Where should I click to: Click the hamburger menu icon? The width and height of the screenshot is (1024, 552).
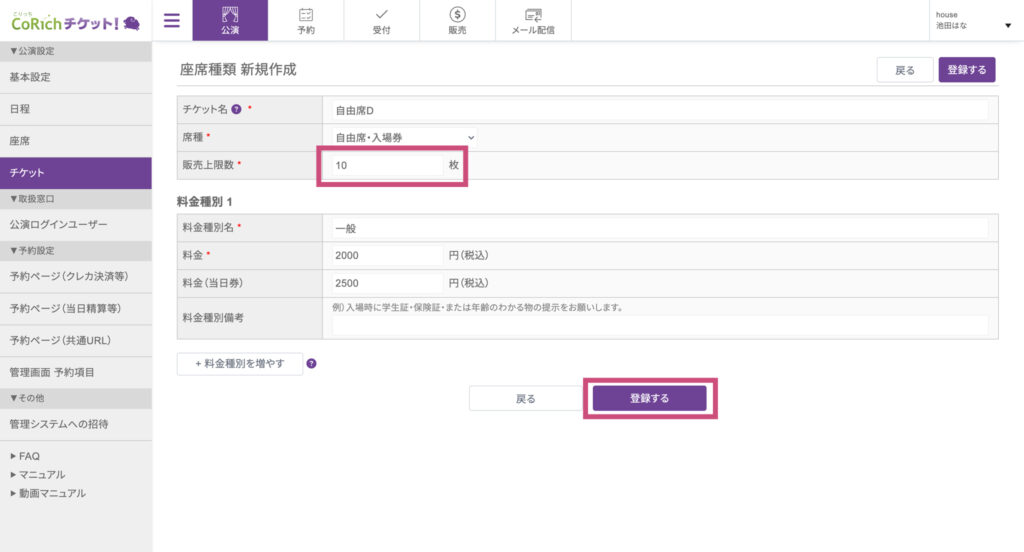pyautogui.click(x=171, y=20)
